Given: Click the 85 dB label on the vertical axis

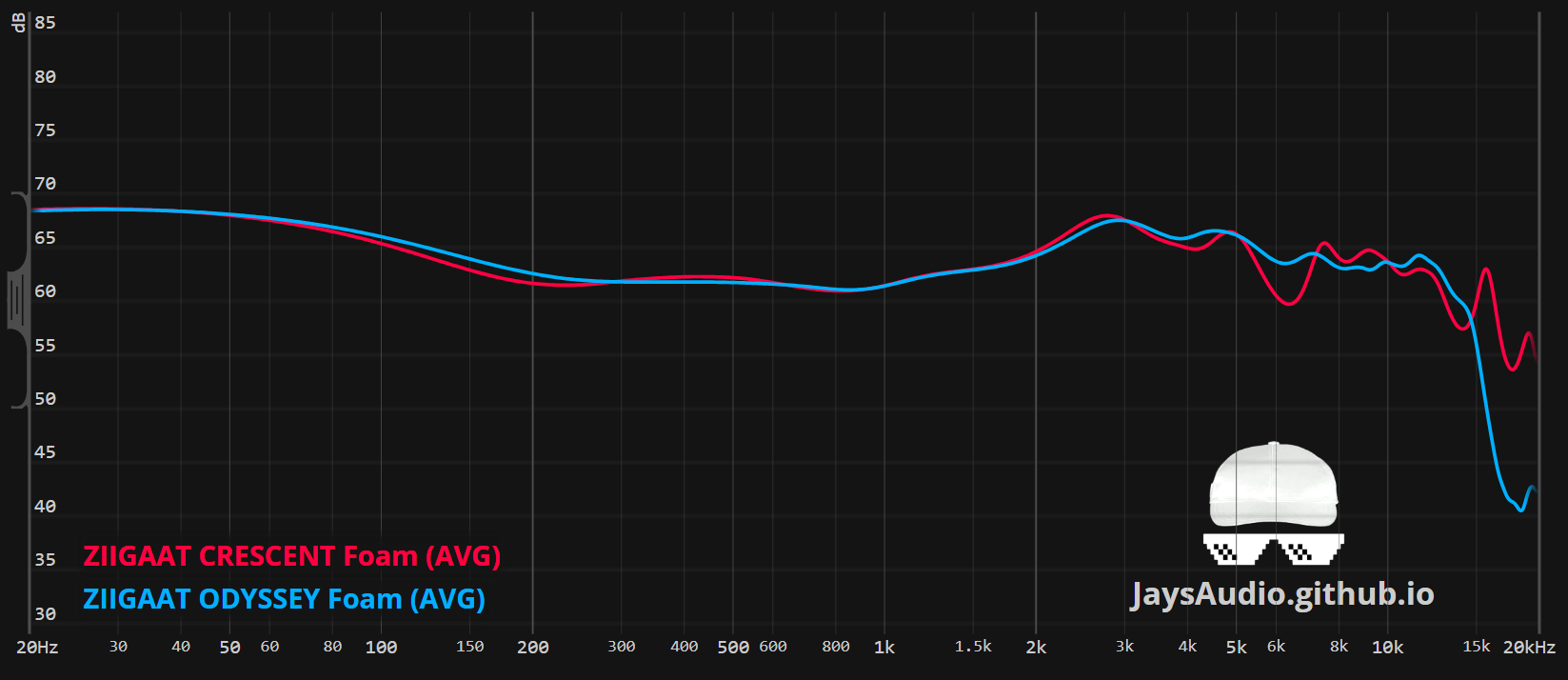Looking at the screenshot, I should click(45, 23).
